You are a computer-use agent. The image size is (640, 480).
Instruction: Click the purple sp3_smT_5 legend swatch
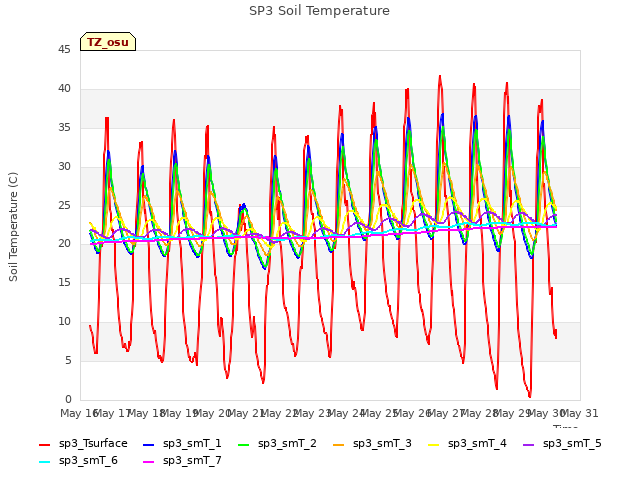click(529, 444)
